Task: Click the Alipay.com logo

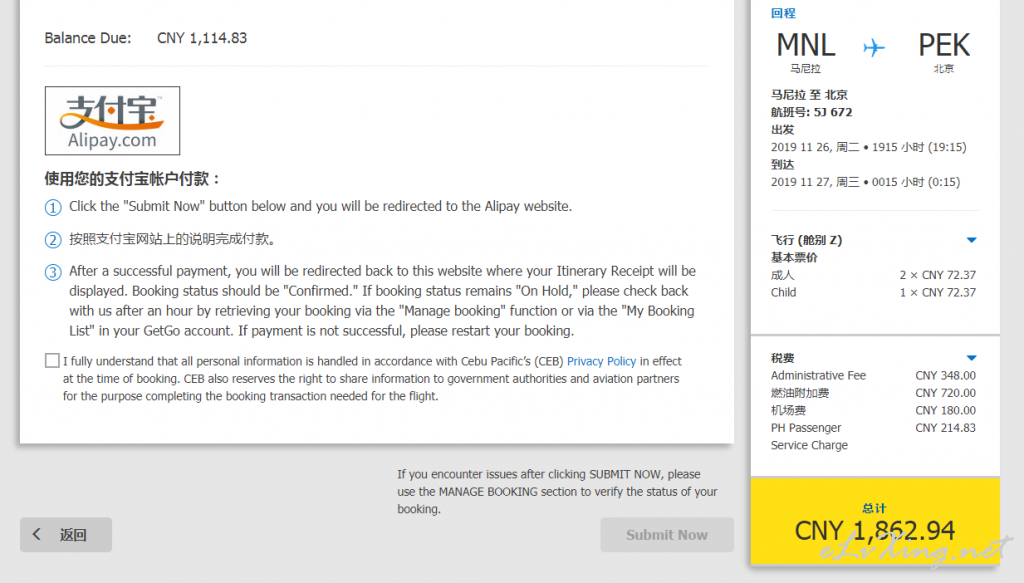Action: point(112,121)
